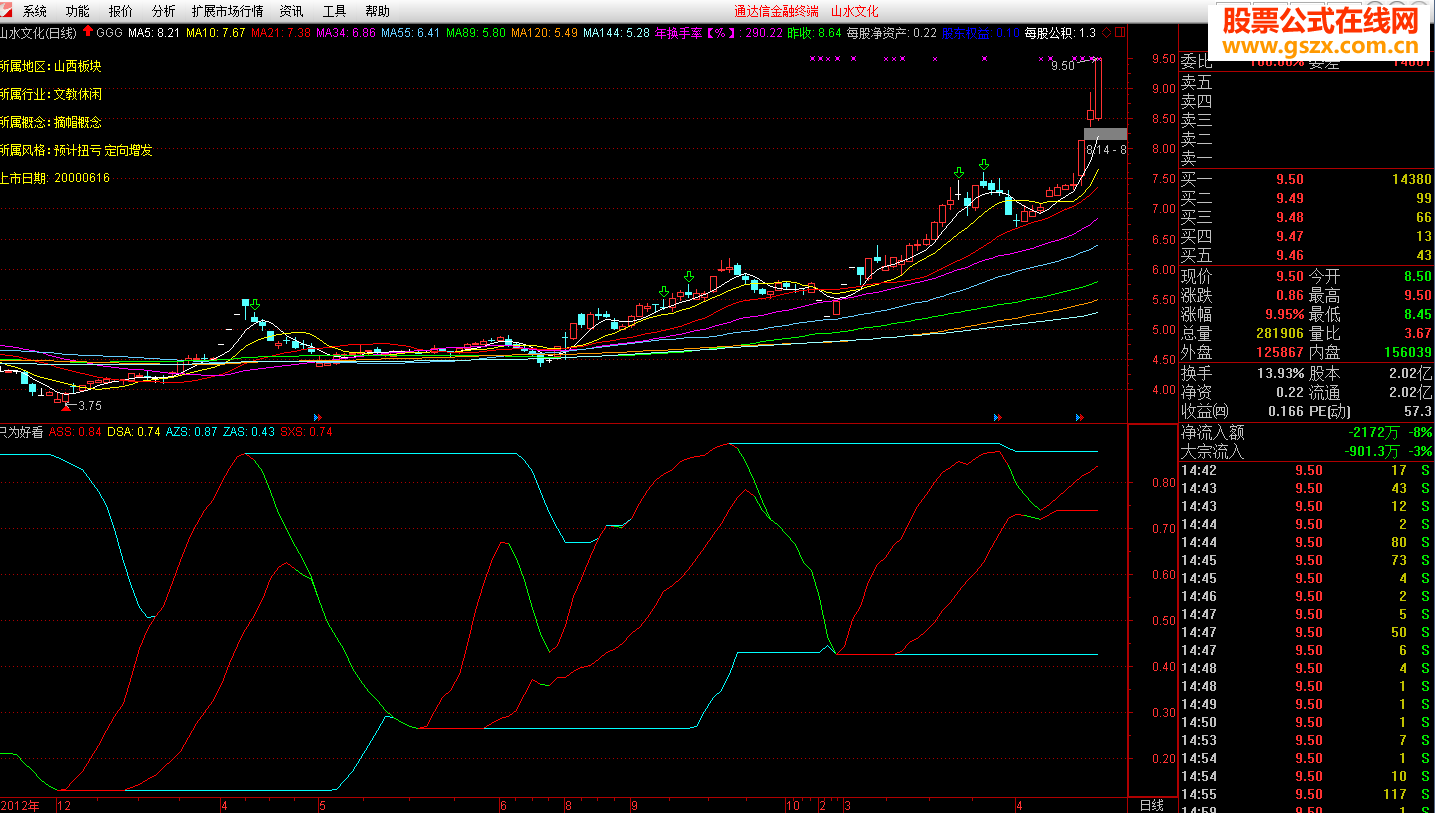Click the MA5: 8.21 label
The image size is (1435, 813).
[155, 33]
